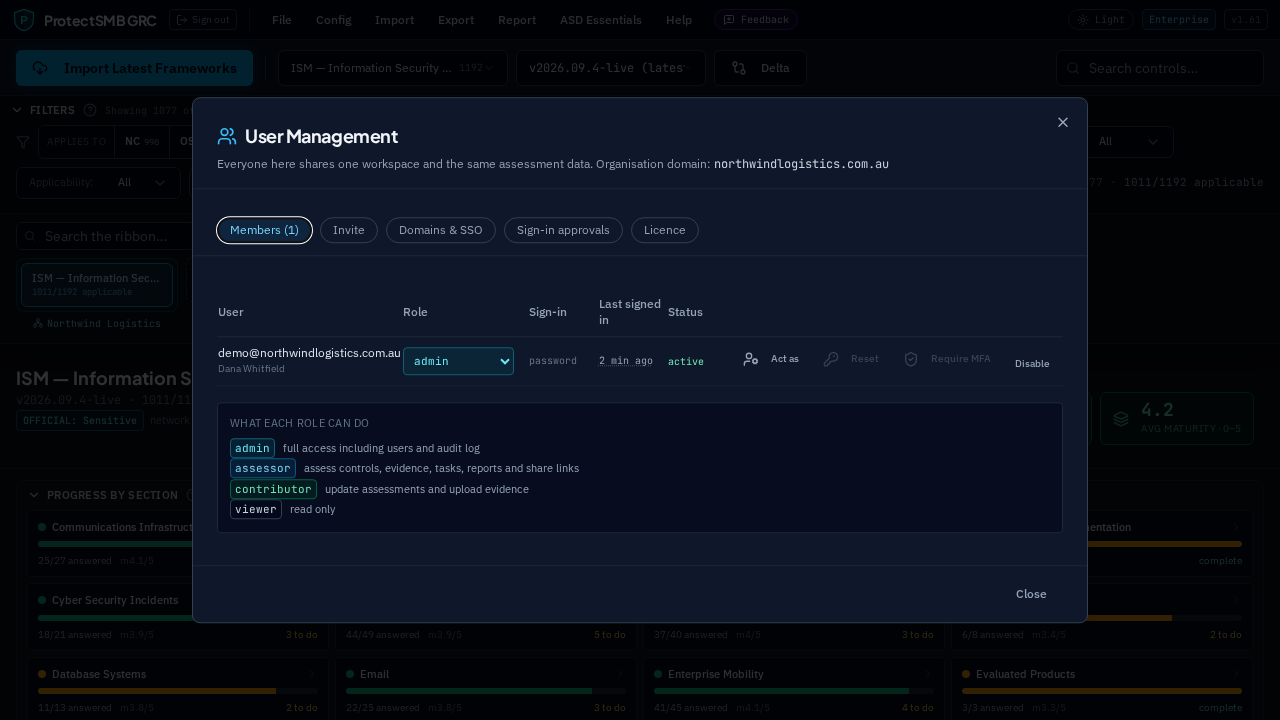Screen dimensions: 1280x720
Task: Click the Evaluated Products progress bar
Action: tap(1102, 691)
